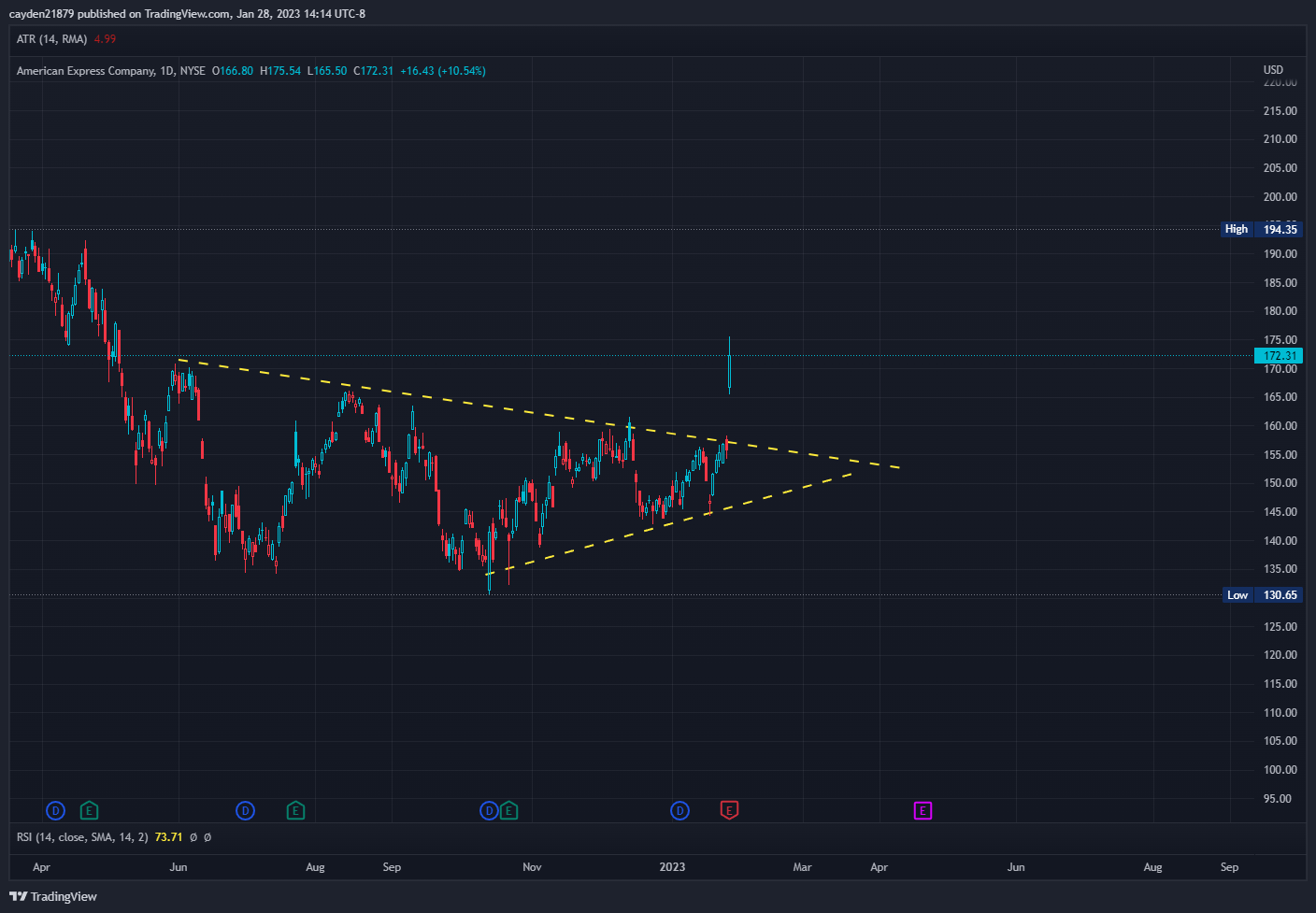Image resolution: width=1316 pixels, height=913 pixels.
Task: Click the close price C172.31
Action: click(374, 71)
